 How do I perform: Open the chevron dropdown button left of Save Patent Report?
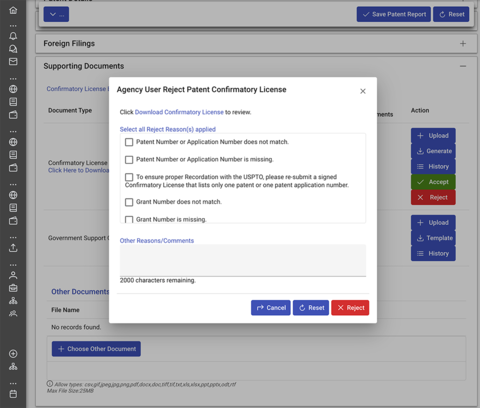pyautogui.click(x=56, y=14)
